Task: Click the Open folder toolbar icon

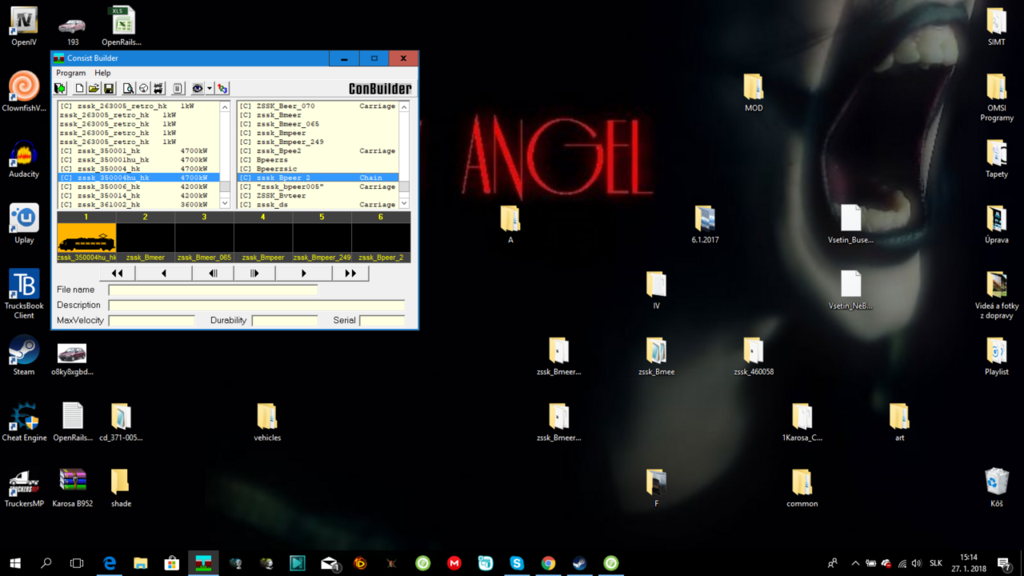Action: click(94, 88)
